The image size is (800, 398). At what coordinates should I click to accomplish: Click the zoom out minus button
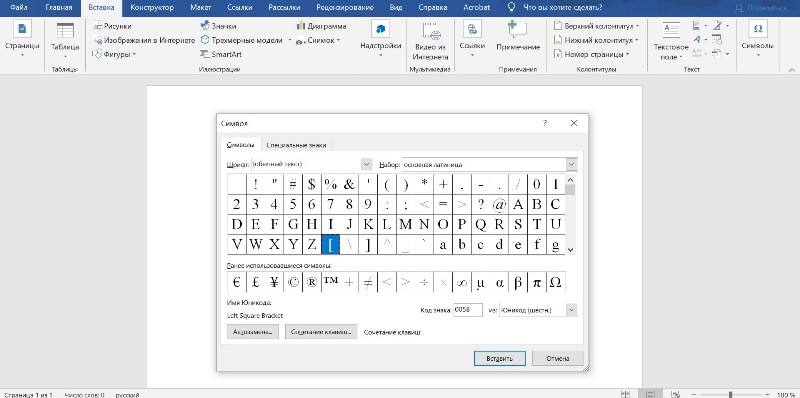click(x=694, y=394)
